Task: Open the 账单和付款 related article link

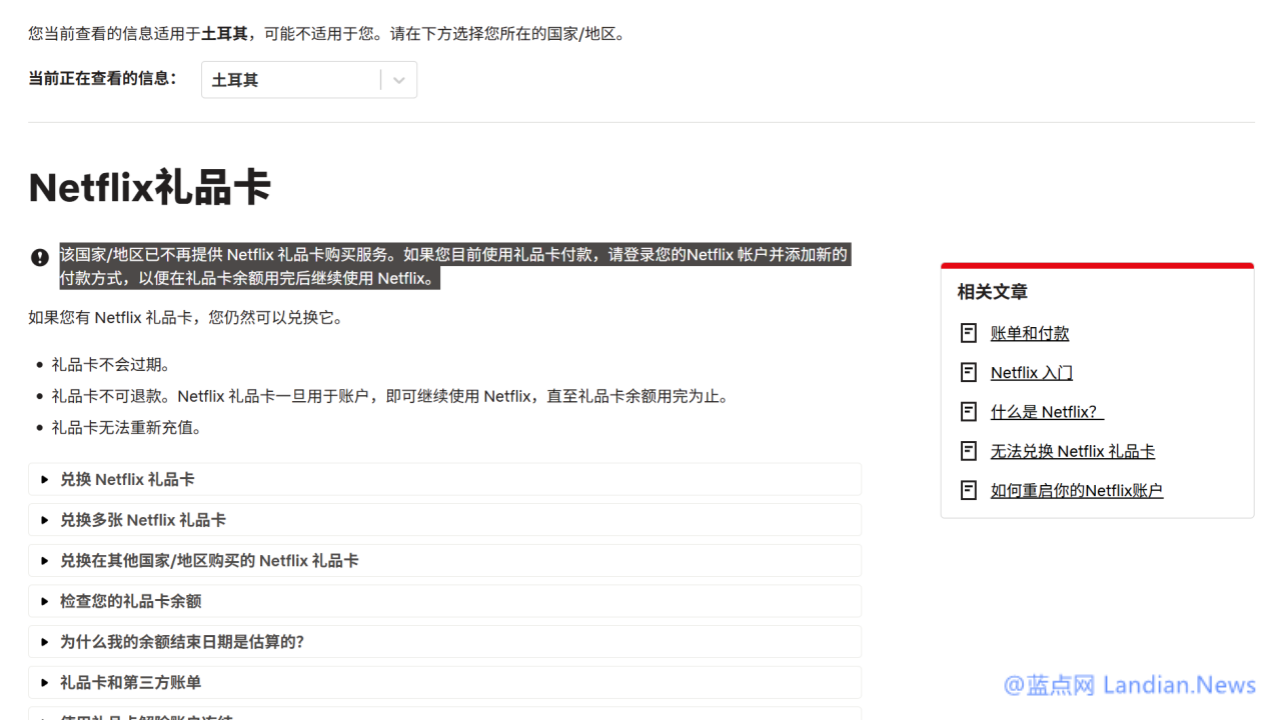Action: click(1030, 333)
